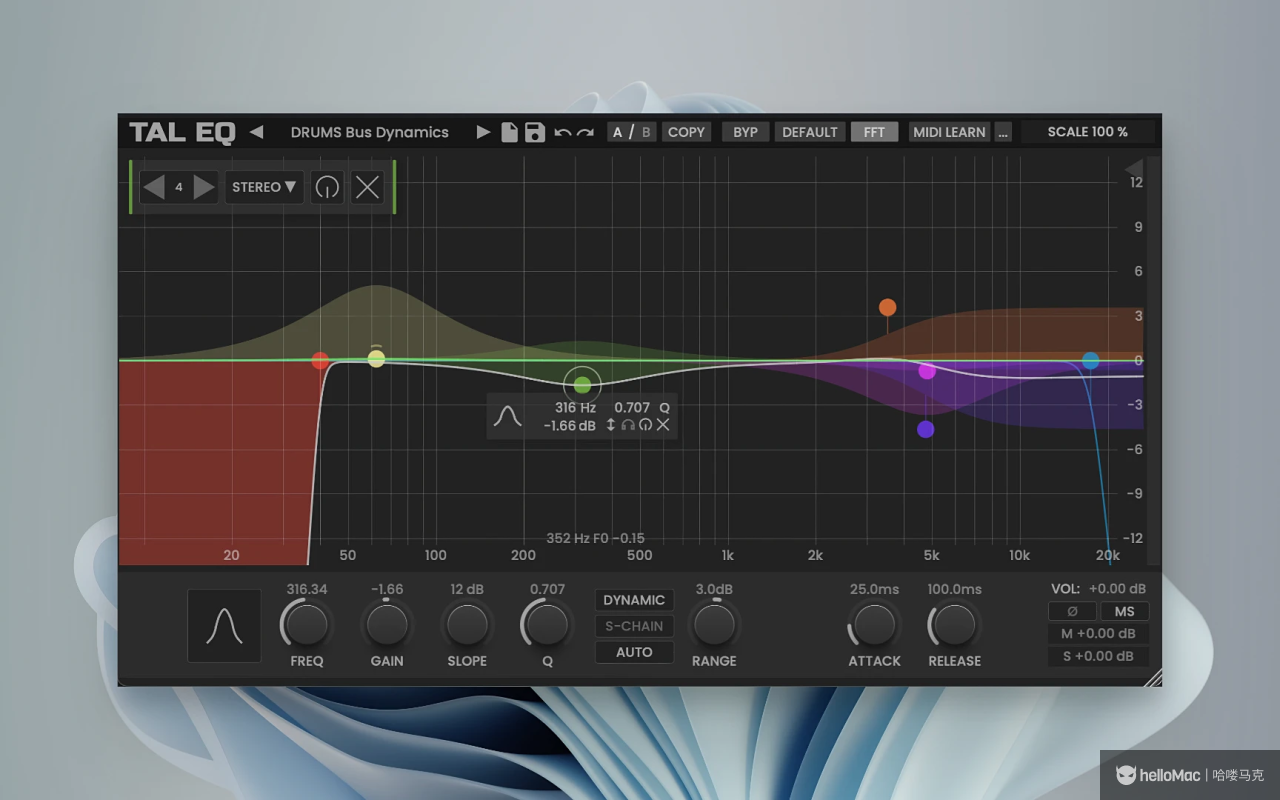Select the purple band node
The height and width of the screenshot is (800, 1280).
pyautogui.click(x=925, y=429)
